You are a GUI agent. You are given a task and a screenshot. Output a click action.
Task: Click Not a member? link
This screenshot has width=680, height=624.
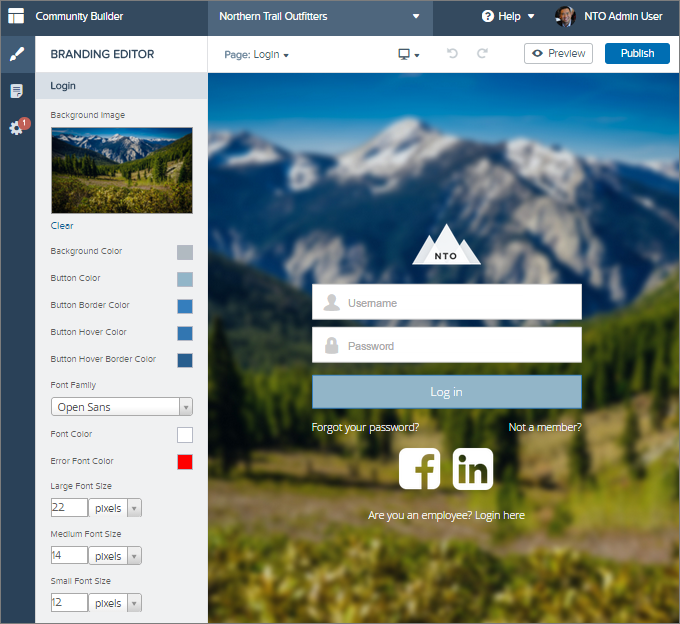click(545, 427)
